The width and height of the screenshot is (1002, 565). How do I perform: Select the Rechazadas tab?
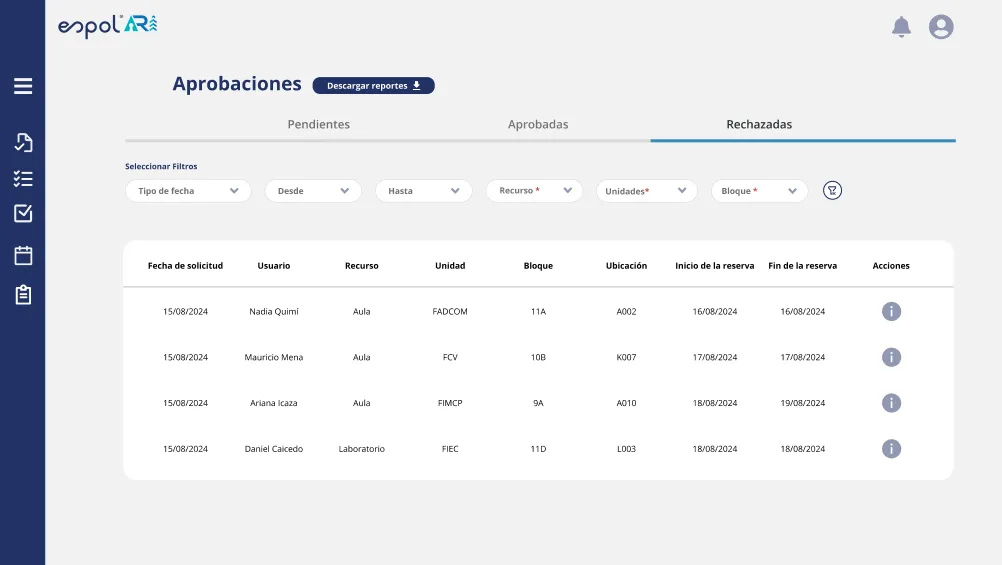point(759,125)
